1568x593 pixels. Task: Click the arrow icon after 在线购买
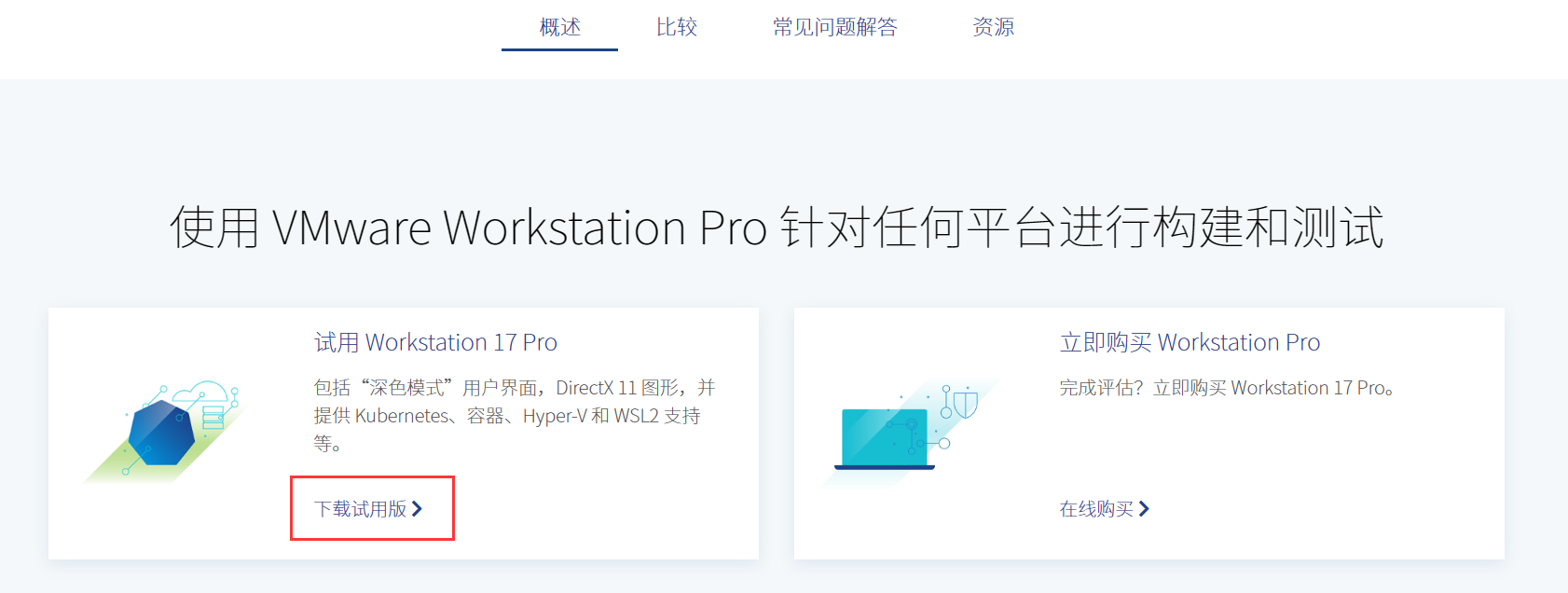click(1144, 509)
